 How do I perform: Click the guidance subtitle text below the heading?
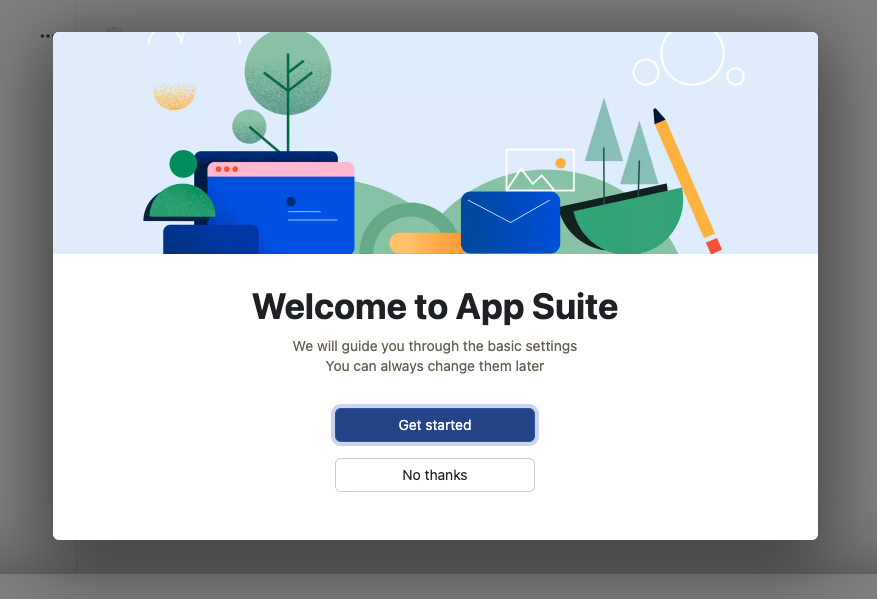pyautogui.click(x=434, y=355)
